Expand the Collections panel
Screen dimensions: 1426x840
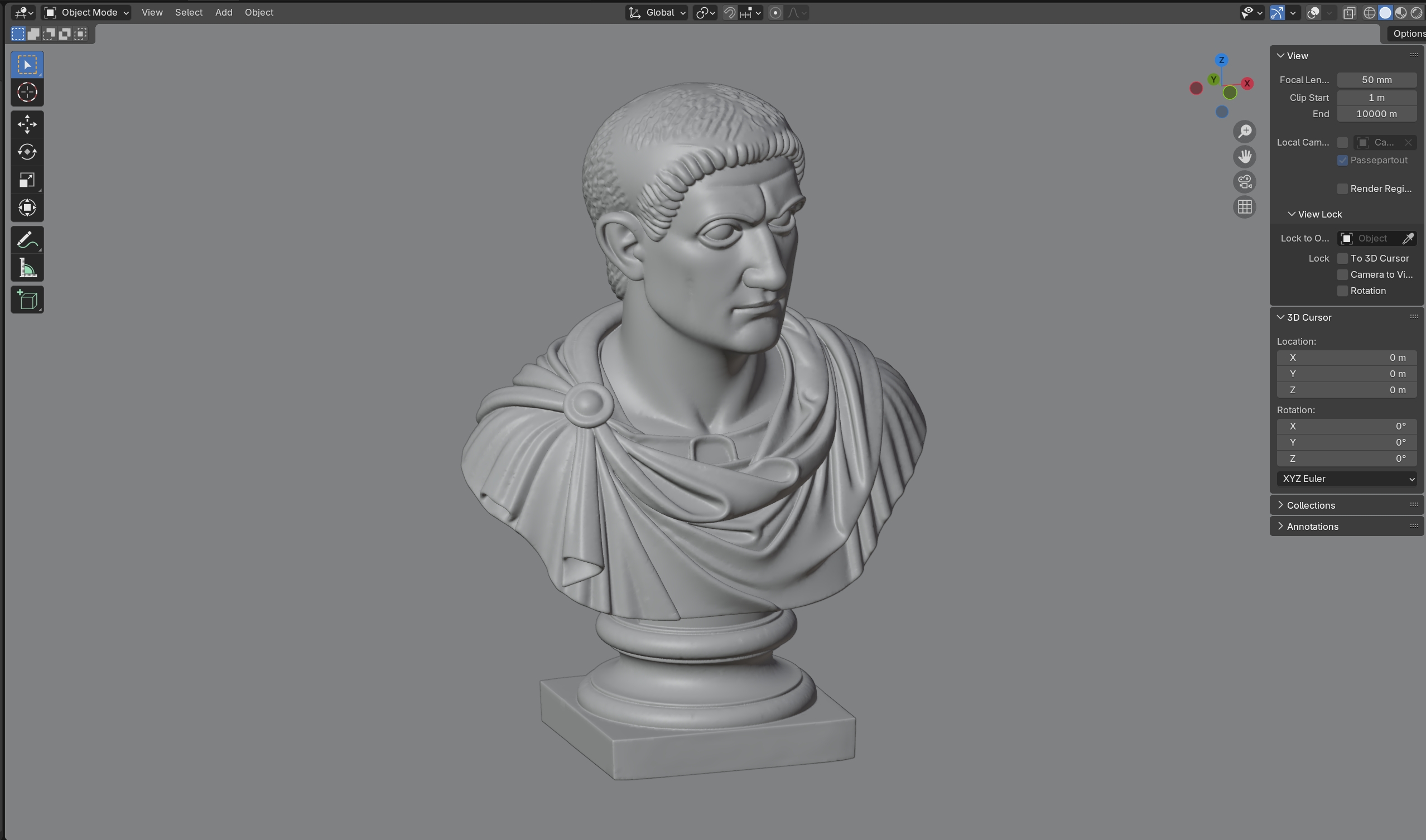pos(1310,505)
